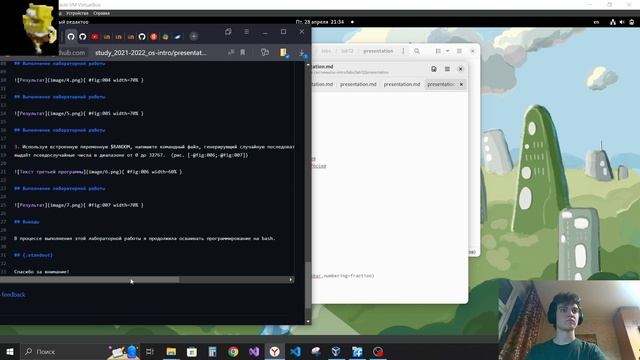Open the browser hamburger menu
The image size is (640, 360).
[246, 31]
